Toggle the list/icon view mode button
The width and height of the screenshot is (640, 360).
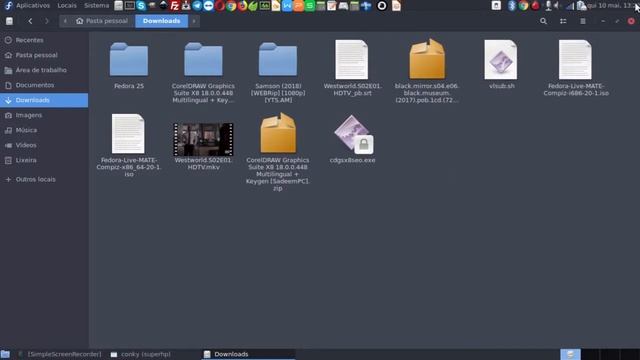coord(563,21)
